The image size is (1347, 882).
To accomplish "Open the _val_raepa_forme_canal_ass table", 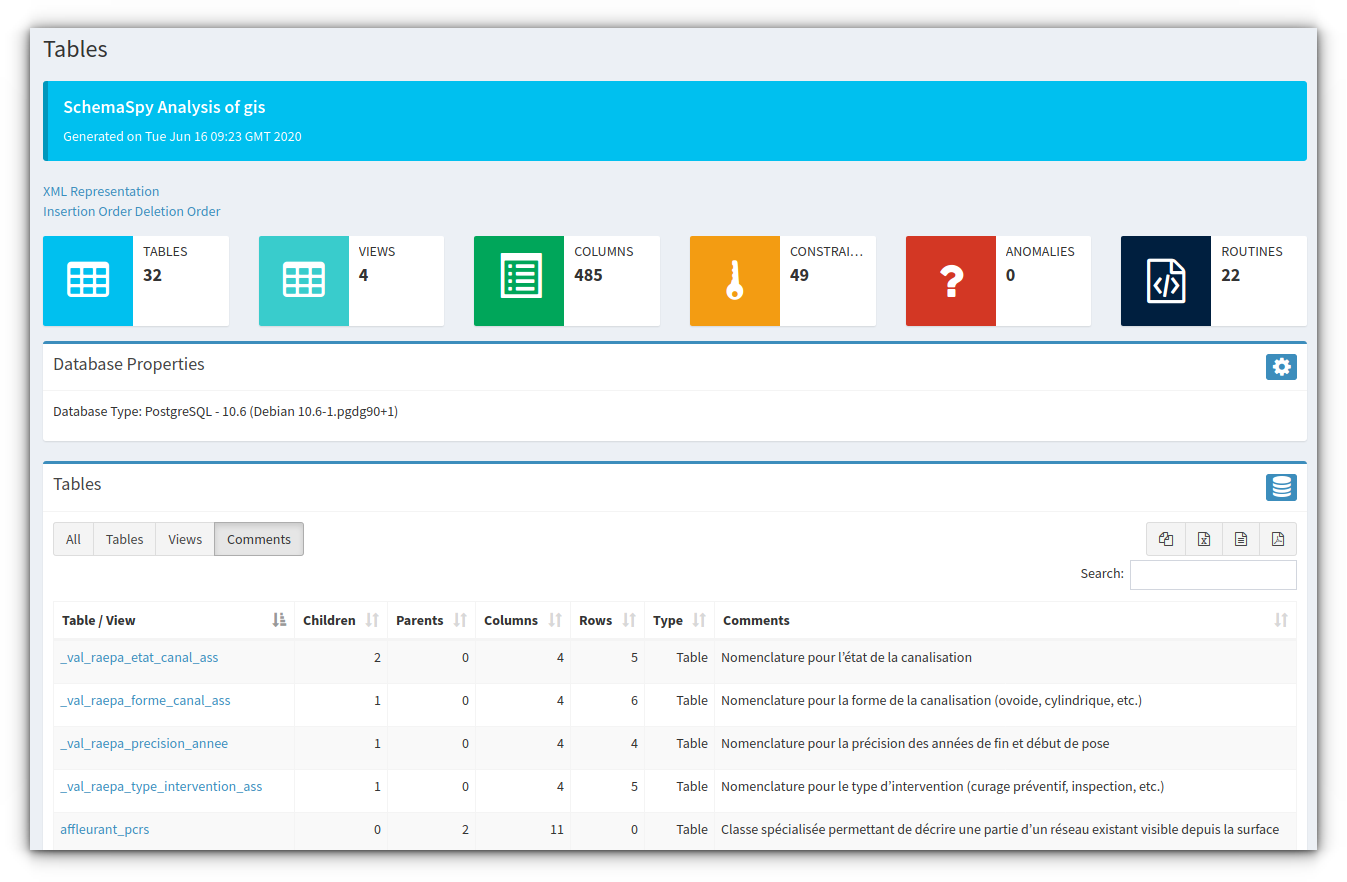I will 145,700.
